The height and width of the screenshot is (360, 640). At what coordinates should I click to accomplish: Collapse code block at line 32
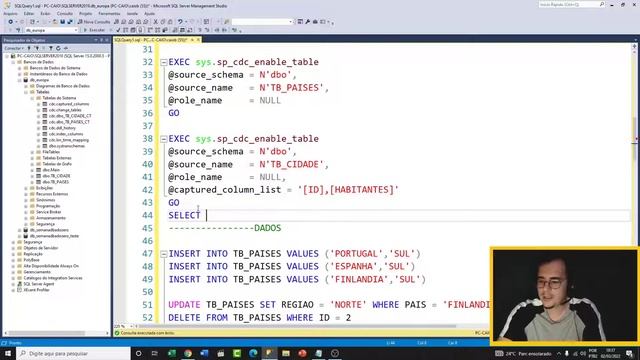(x=164, y=62)
